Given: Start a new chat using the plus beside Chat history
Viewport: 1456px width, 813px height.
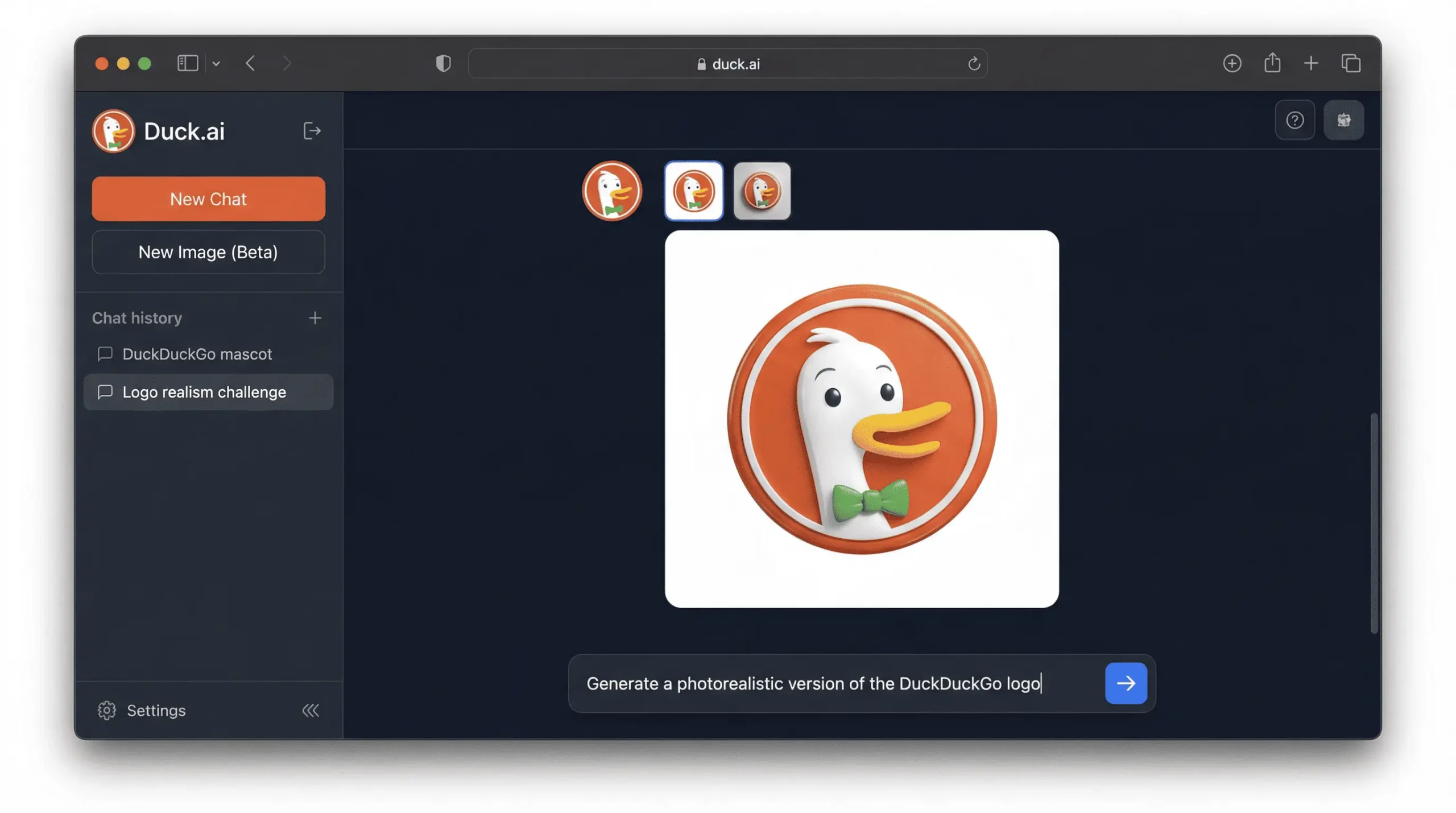Looking at the screenshot, I should pyautogui.click(x=315, y=317).
